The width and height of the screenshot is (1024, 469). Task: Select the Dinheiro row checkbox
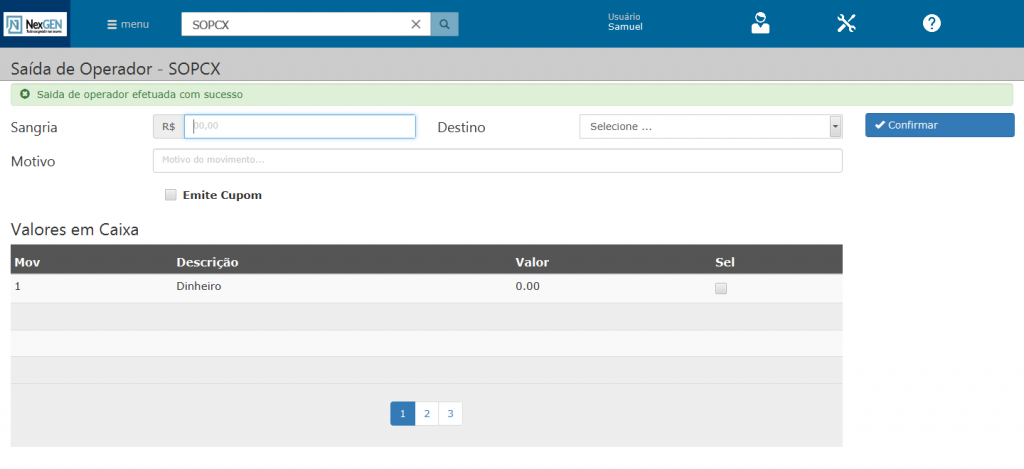721,288
